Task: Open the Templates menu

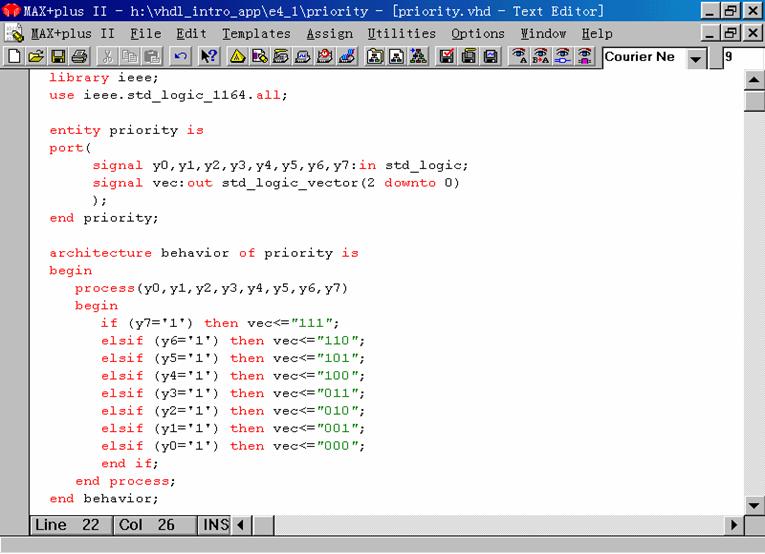Action: 256,34
